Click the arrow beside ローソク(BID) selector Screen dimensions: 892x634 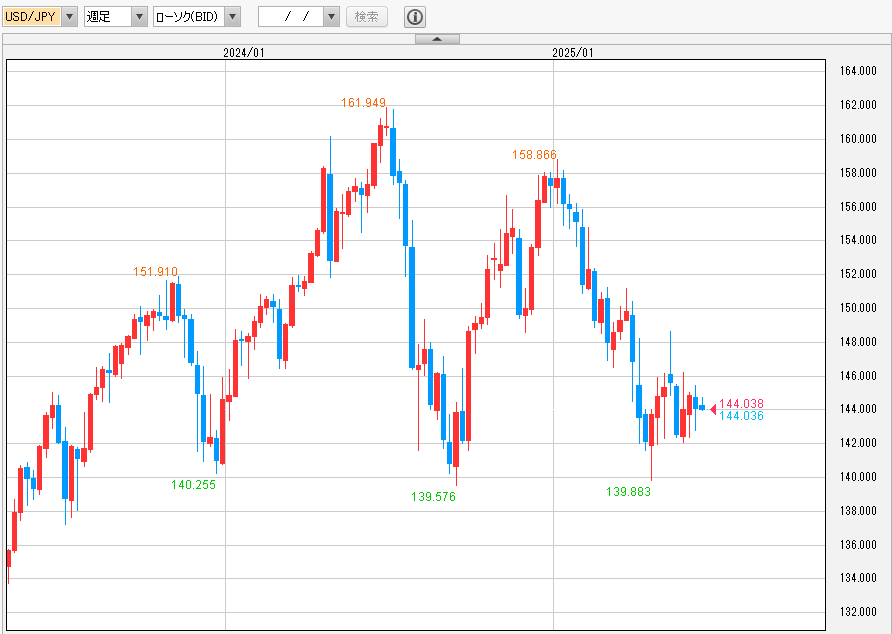click(232, 17)
